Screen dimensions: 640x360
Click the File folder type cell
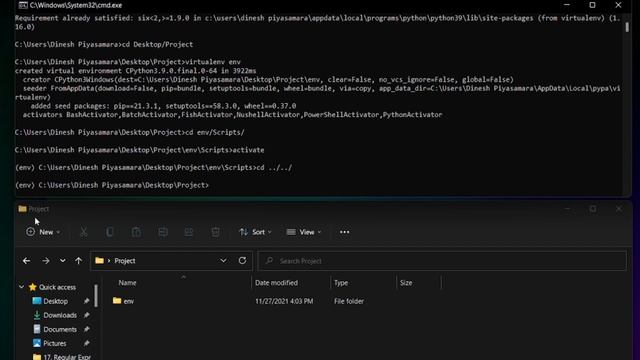tap(349, 301)
